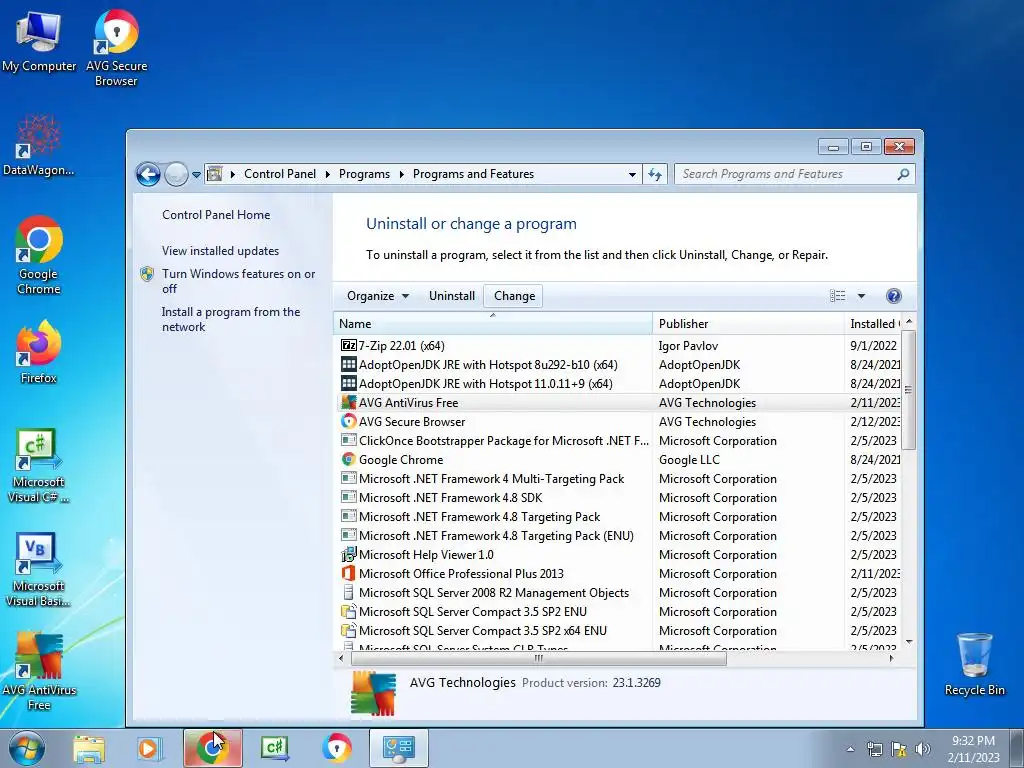
Task: Change the list view icon
Action: click(x=837, y=296)
